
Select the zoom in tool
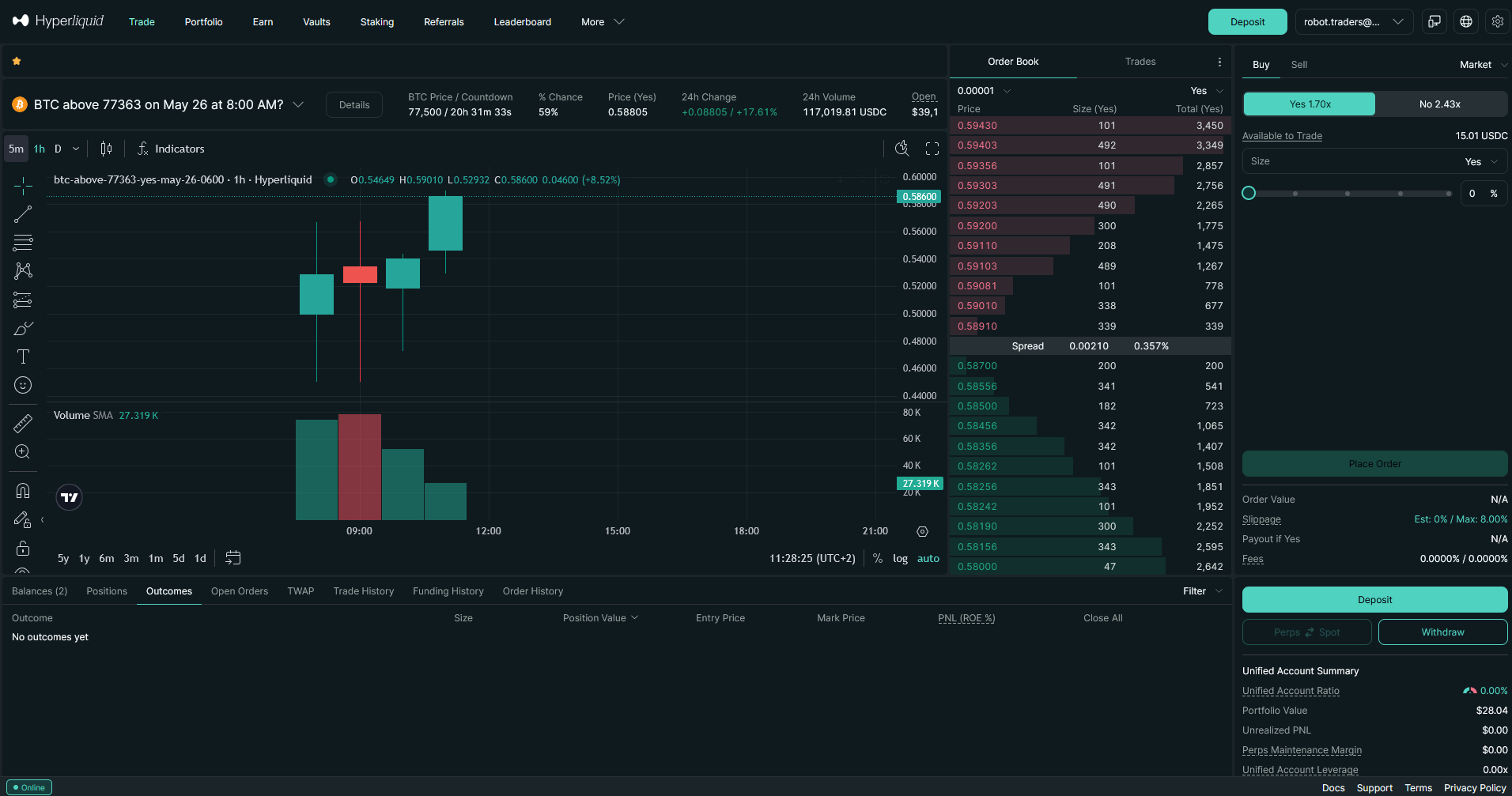coord(23,451)
